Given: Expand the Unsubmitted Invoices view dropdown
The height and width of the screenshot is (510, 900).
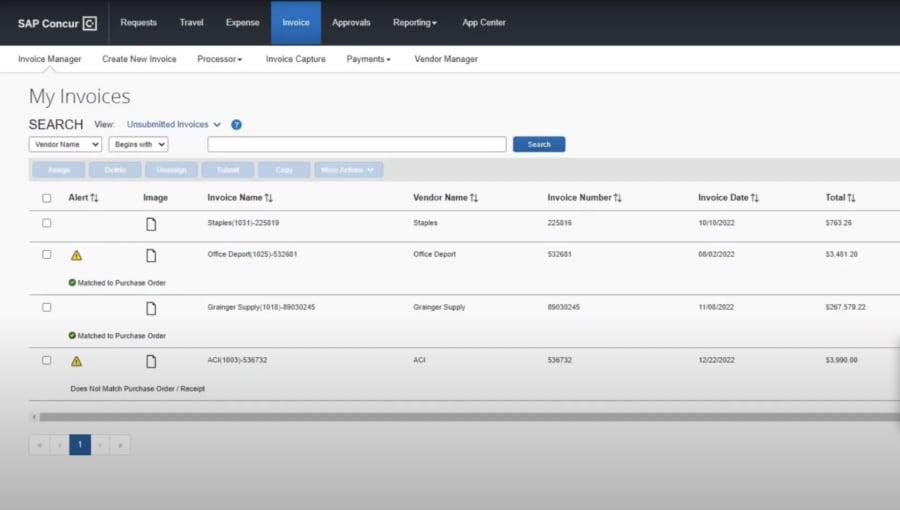Looking at the screenshot, I should 174,124.
